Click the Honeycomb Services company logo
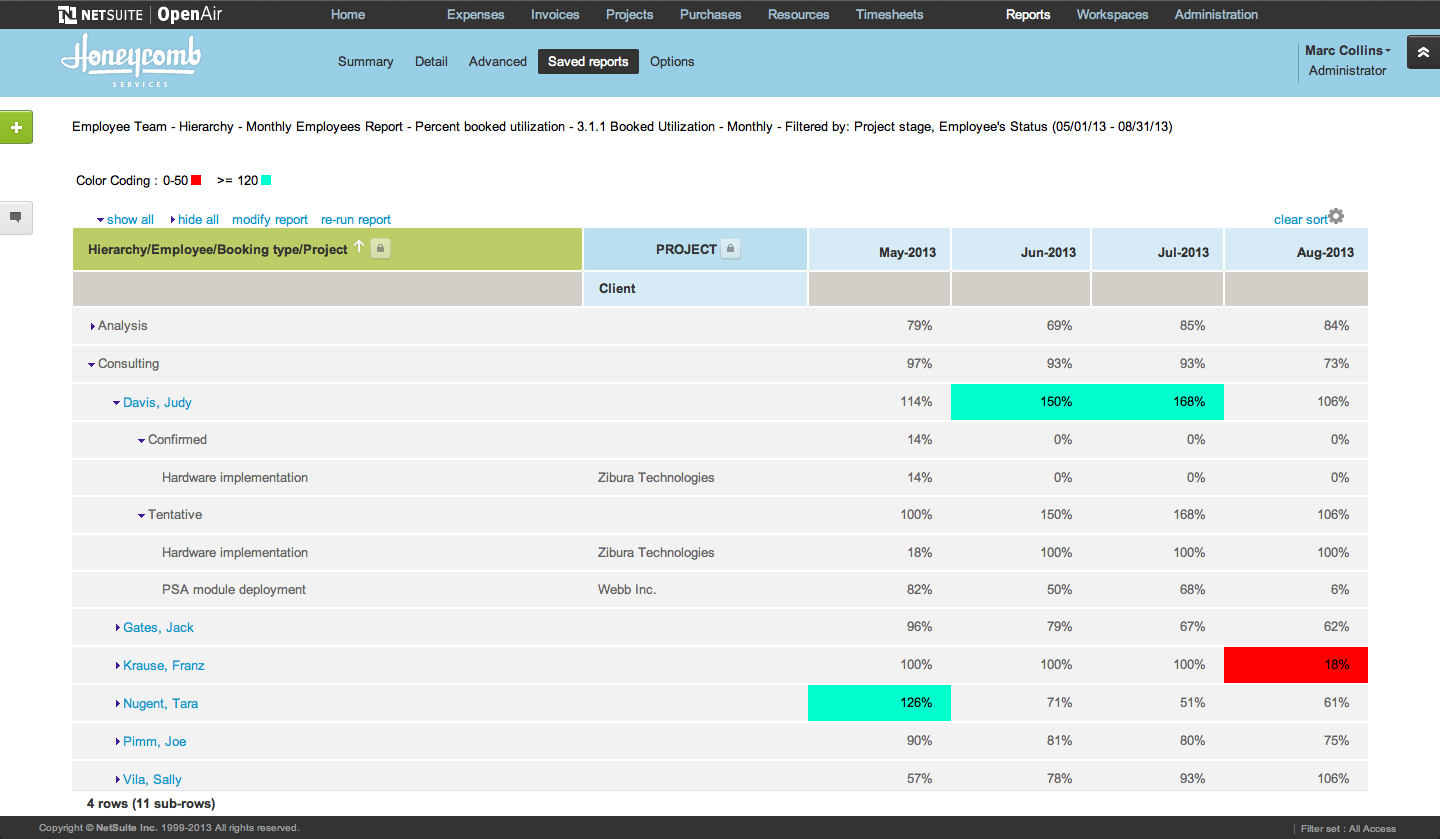 click(130, 62)
